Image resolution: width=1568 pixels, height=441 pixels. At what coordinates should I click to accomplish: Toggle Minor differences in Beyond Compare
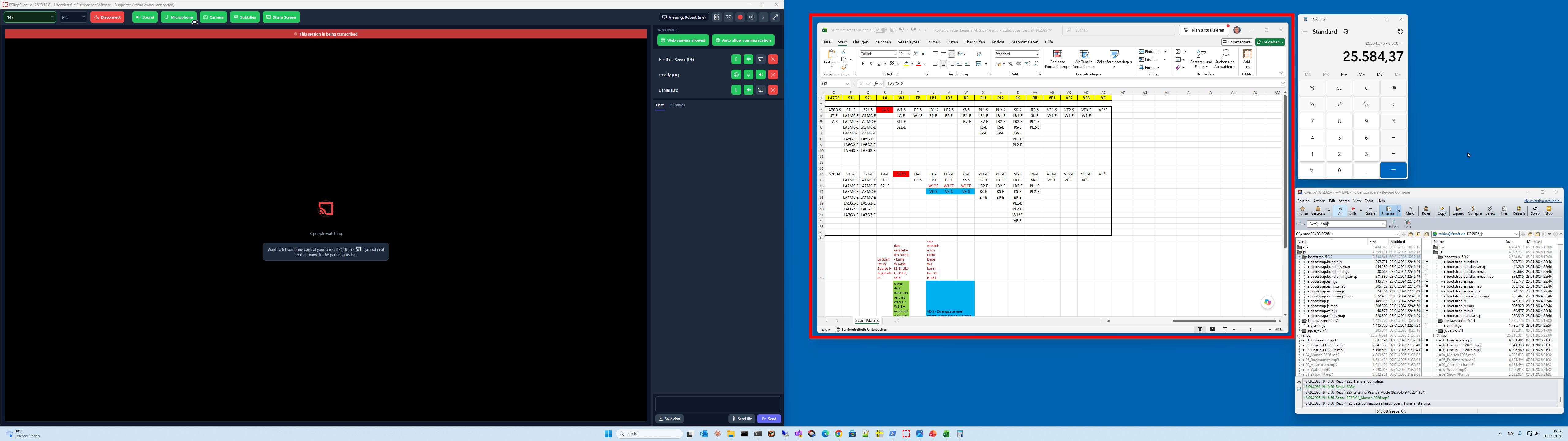tap(1410, 211)
